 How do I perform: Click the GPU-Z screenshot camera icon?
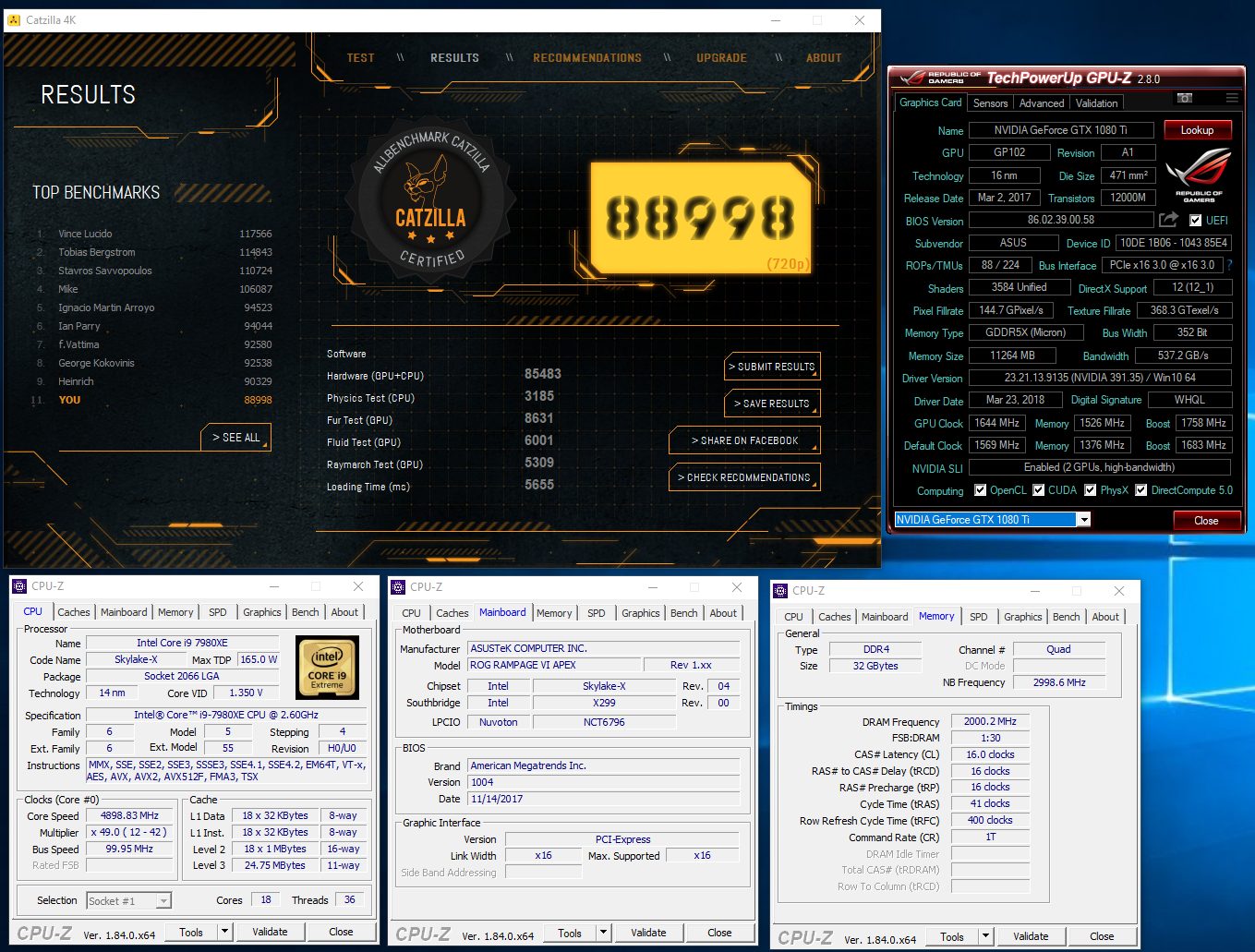[1185, 98]
